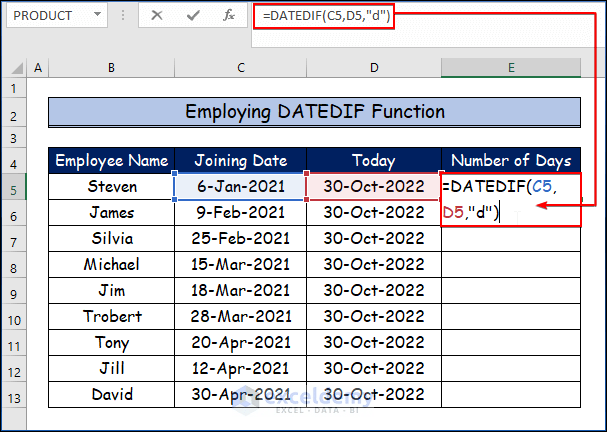Select column B header

click(x=111, y=68)
